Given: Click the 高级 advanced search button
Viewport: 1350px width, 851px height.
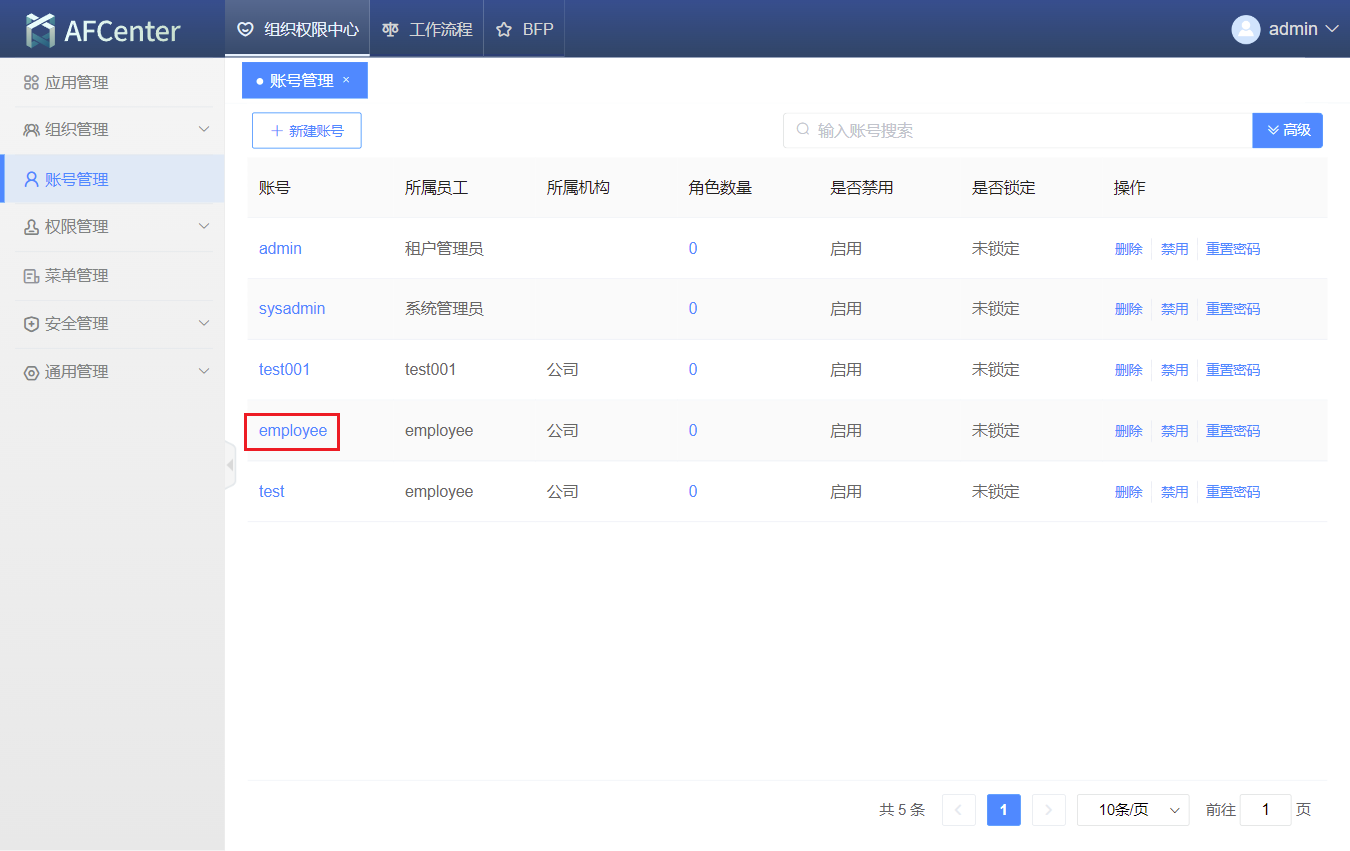Looking at the screenshot, I should click(x=1287, y=130).
